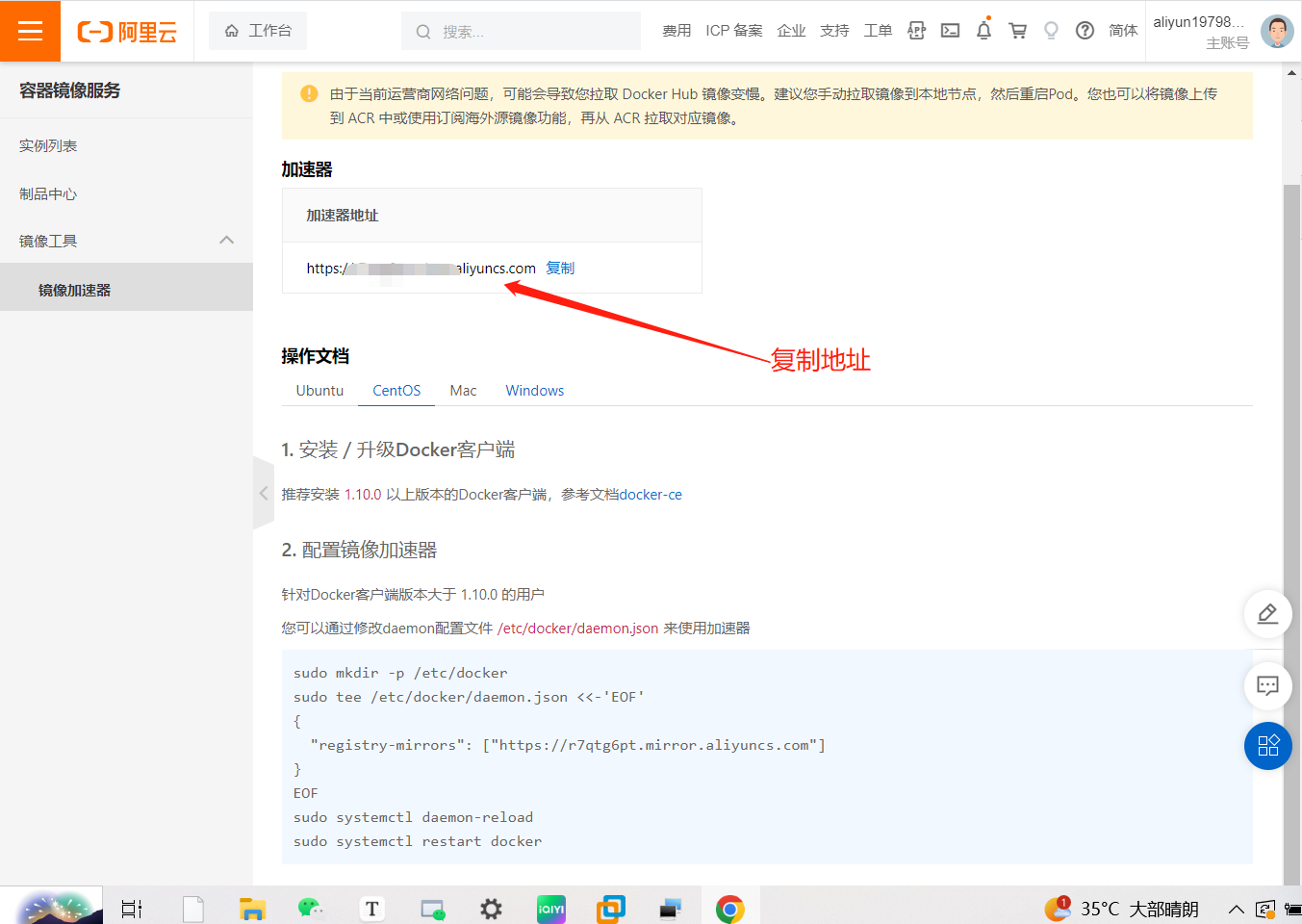The width and height of the screenshot is (1302, 924).
Task: Switch to the CentOS tab
Action: (x=396, y=391)
